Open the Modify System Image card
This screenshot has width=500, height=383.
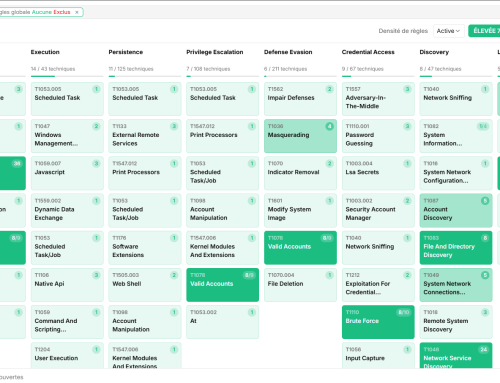tap(300, 211)
